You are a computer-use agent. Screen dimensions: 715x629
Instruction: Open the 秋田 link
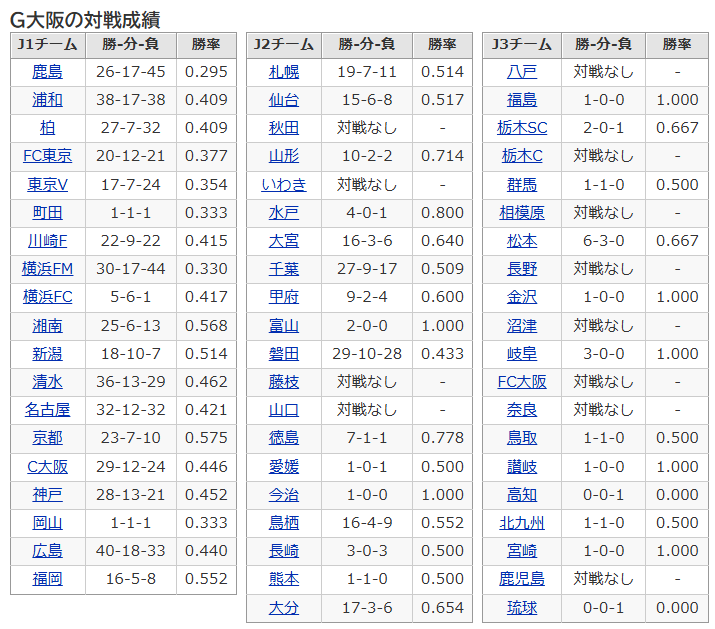[284, 128]
